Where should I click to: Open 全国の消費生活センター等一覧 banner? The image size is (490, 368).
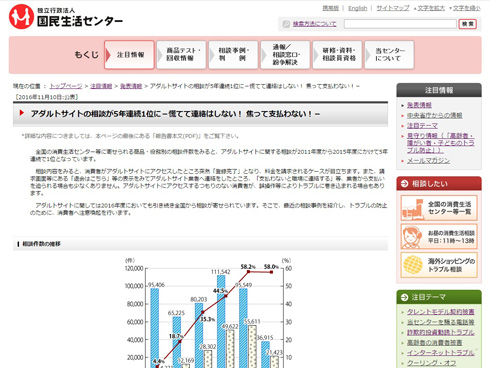coord(439,208)
